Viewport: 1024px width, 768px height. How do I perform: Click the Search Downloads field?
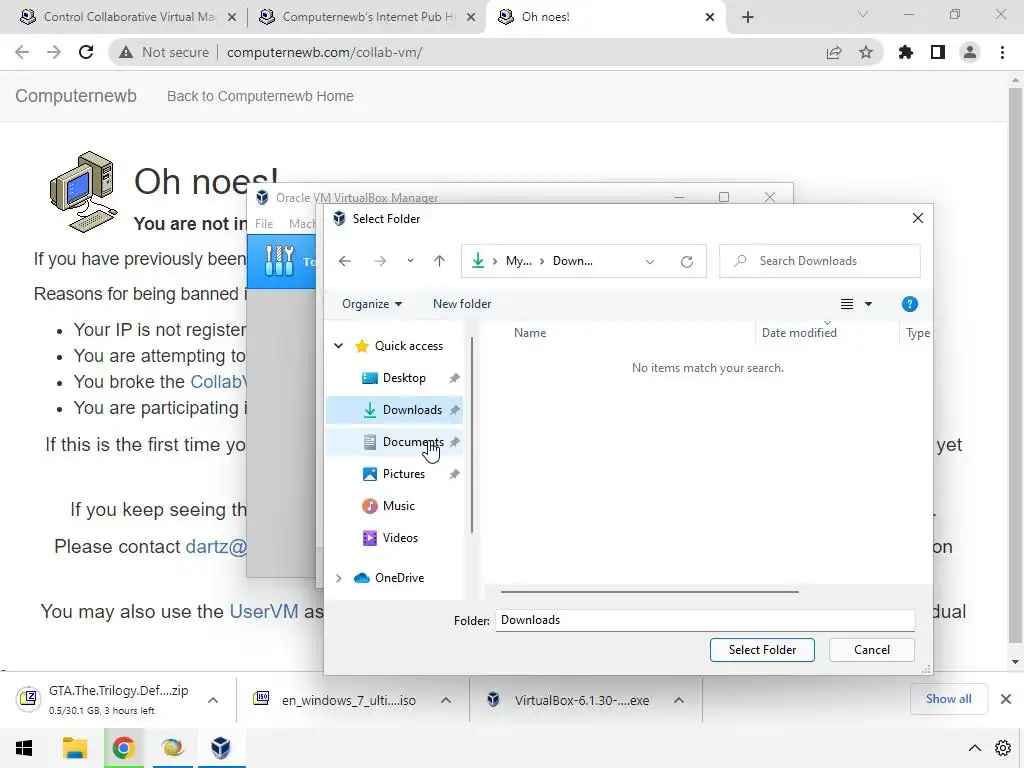pyautogui.click(x=820, y=261)
